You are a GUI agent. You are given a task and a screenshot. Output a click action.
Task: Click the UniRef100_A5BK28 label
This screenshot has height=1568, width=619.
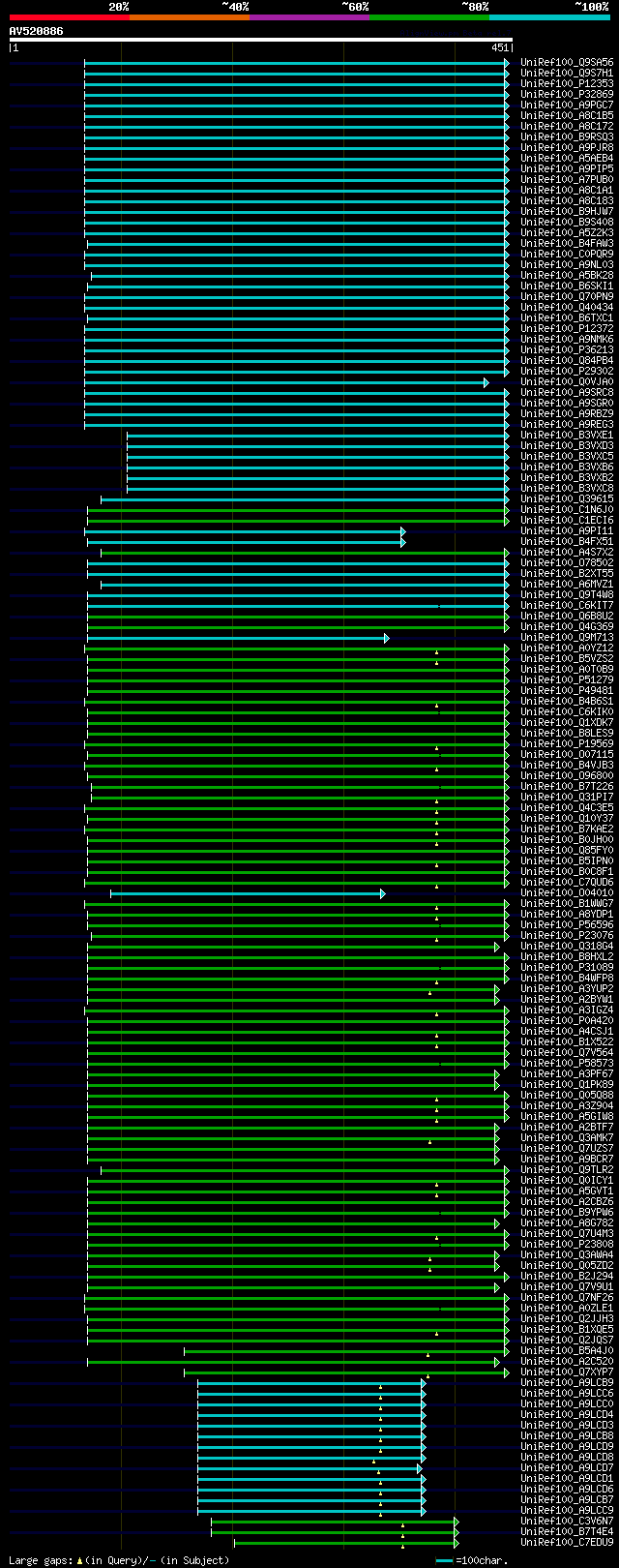(567, 275)
